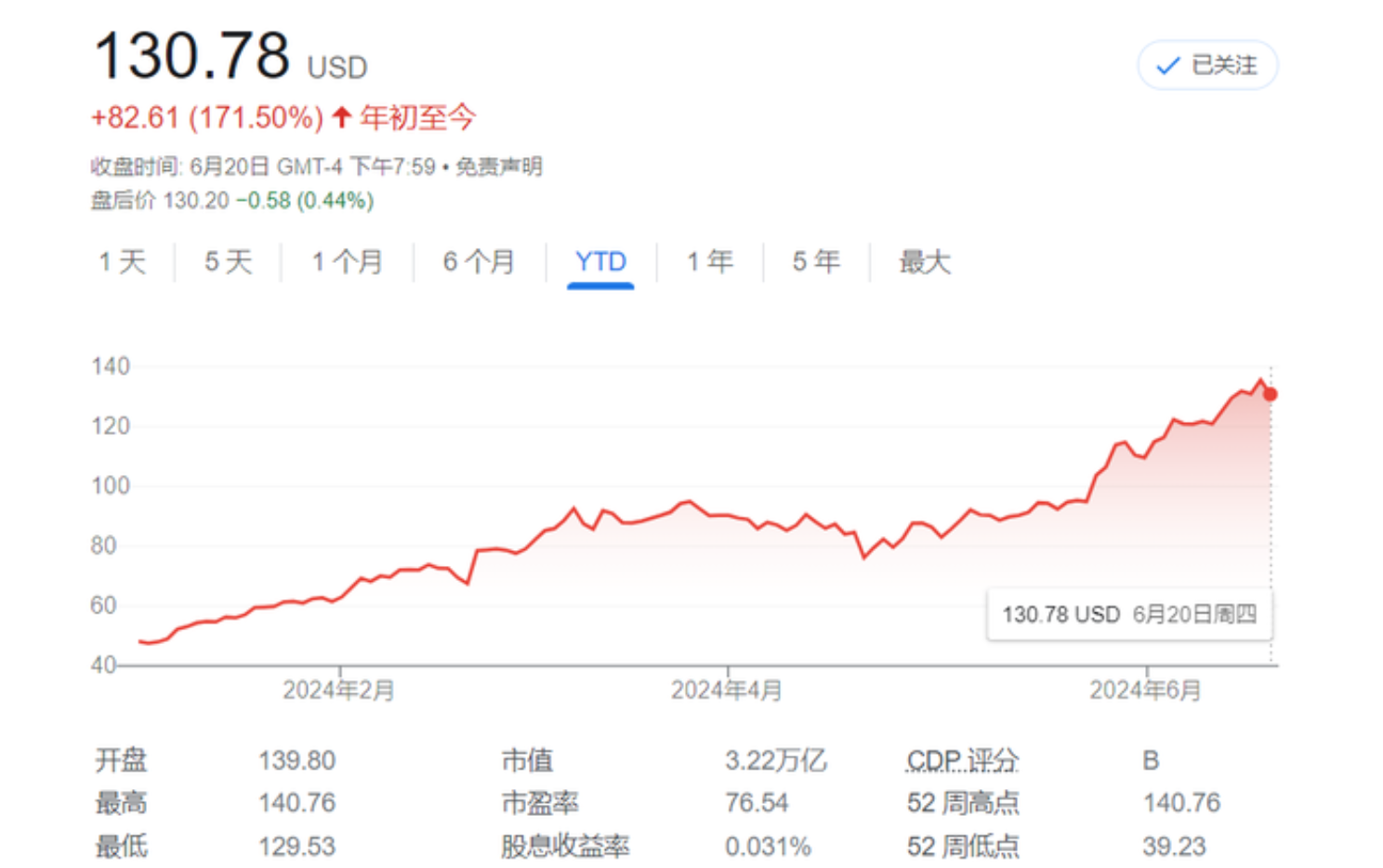
Task: Switch chart to 1 年 range
Action: (x=710, y=262)
